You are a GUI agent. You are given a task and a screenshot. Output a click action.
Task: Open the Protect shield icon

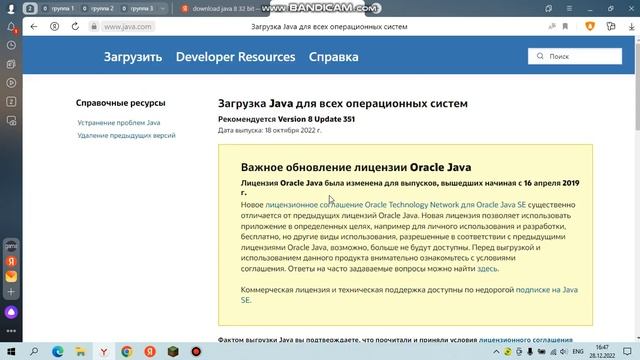[590, 27]
